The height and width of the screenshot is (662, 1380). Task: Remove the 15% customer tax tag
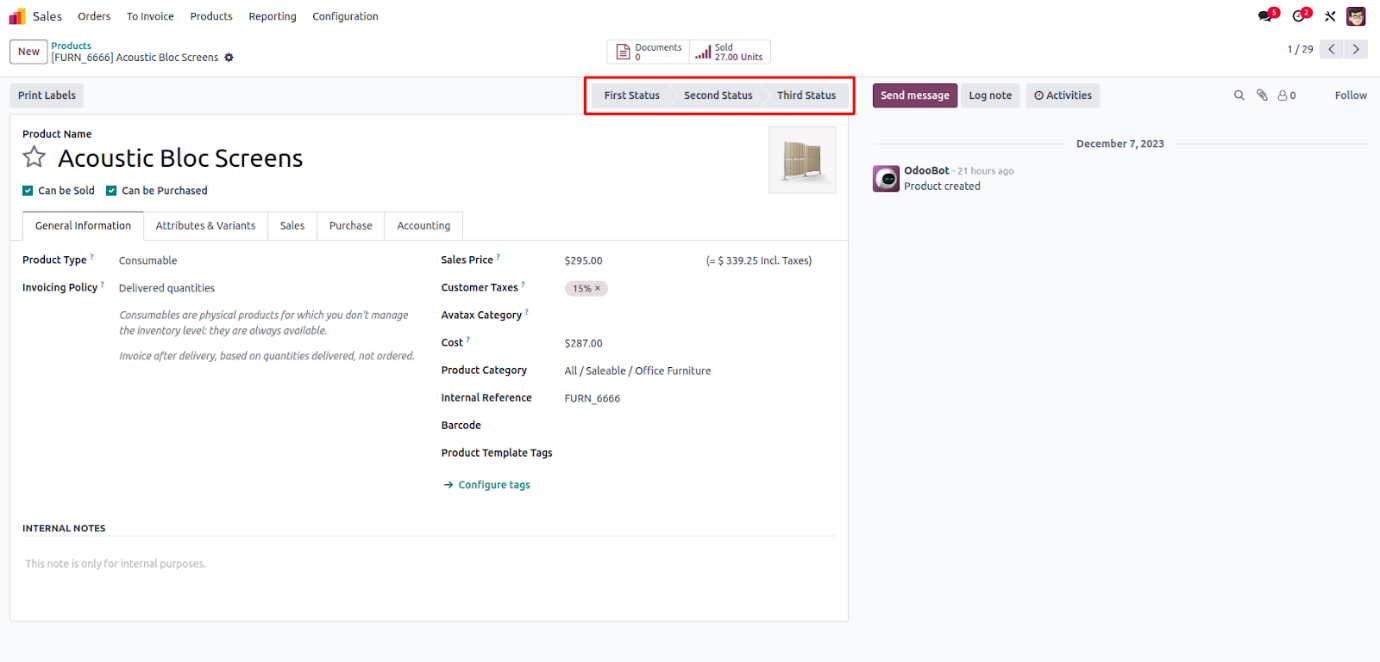(x=598, y=288)
